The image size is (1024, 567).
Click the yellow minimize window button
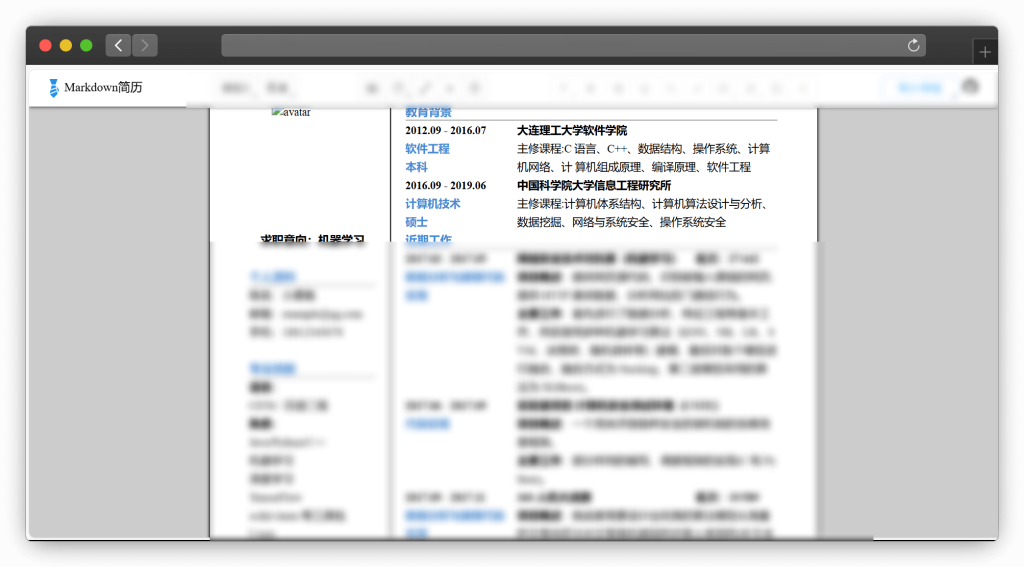(x=65, y=45)
